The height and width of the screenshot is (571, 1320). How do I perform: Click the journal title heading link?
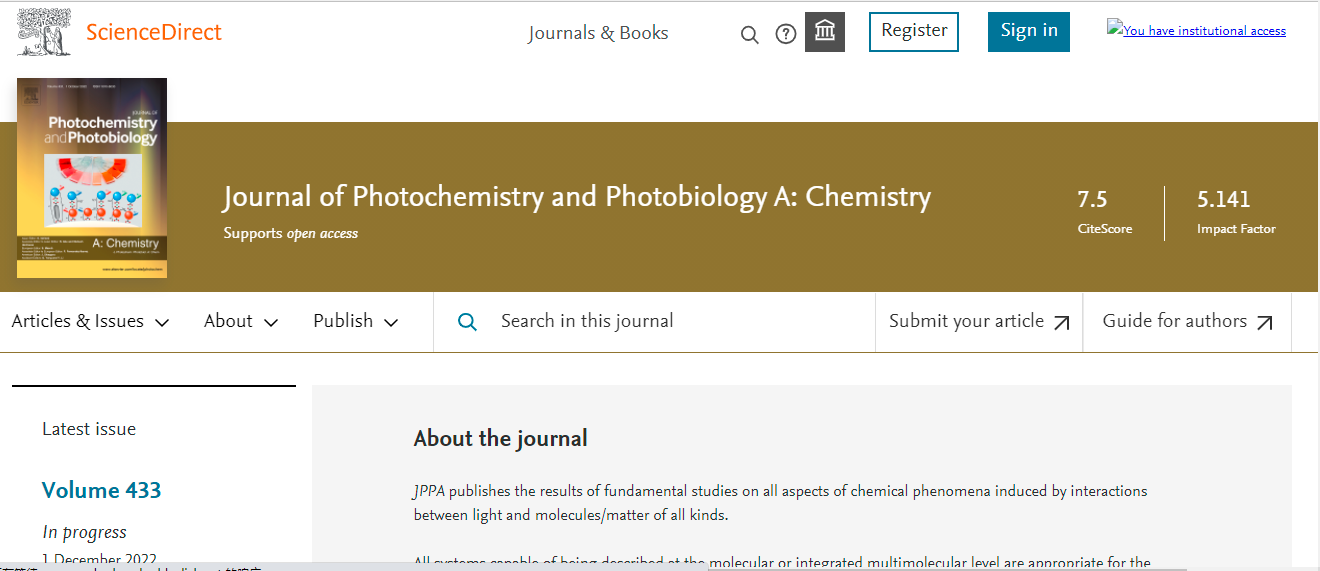tap(576, 197)
